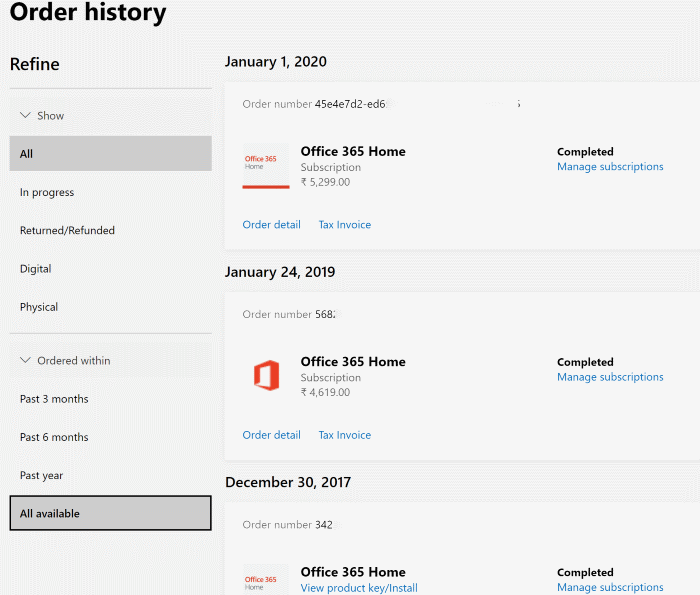Viewport: 700px width, 595px height.
Task: Open the Office 365 Home thumbnail for the December 30, 2017 order
Action: pos(266,579)
